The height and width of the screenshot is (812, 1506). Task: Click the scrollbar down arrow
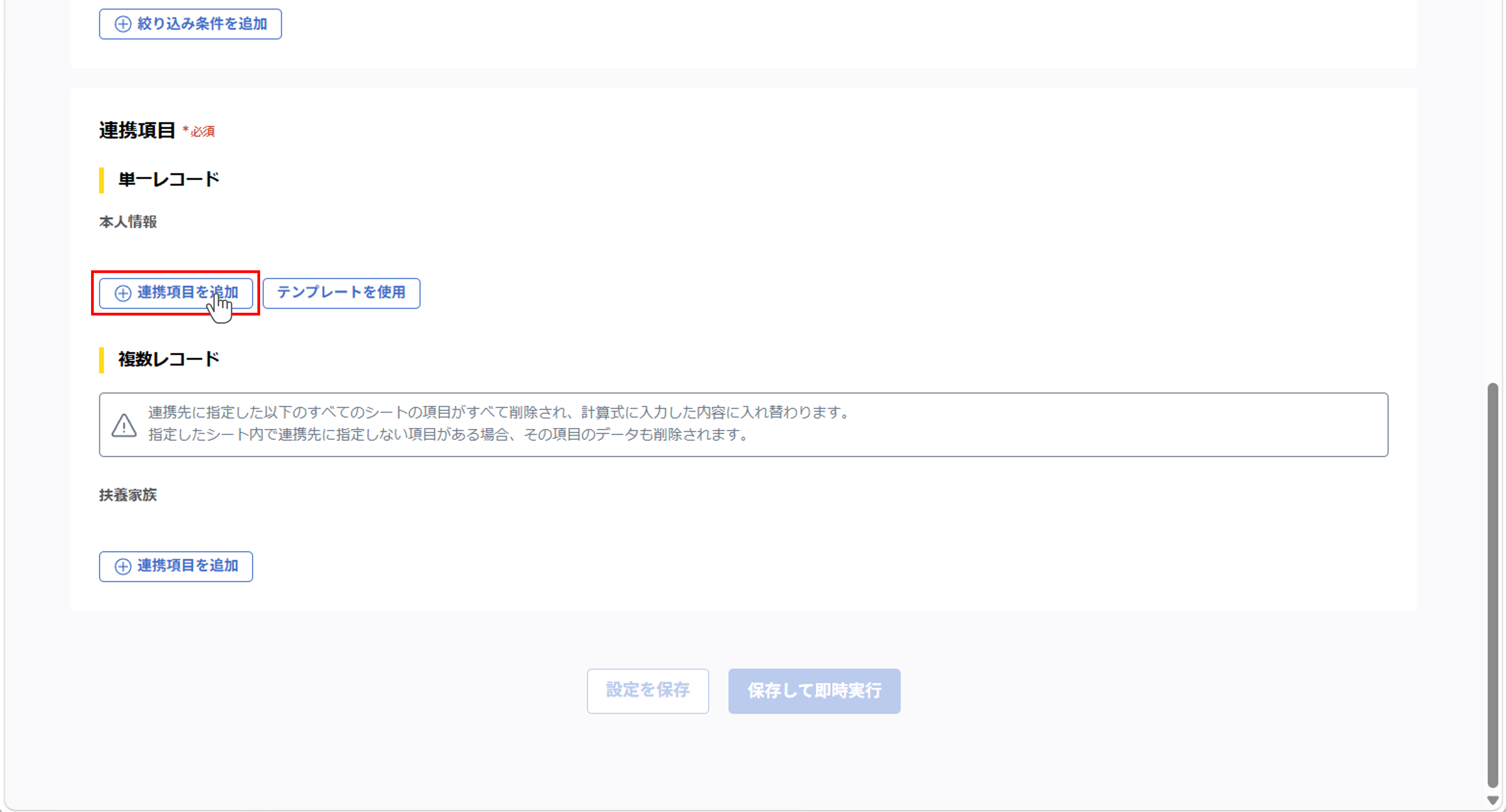1493,800
